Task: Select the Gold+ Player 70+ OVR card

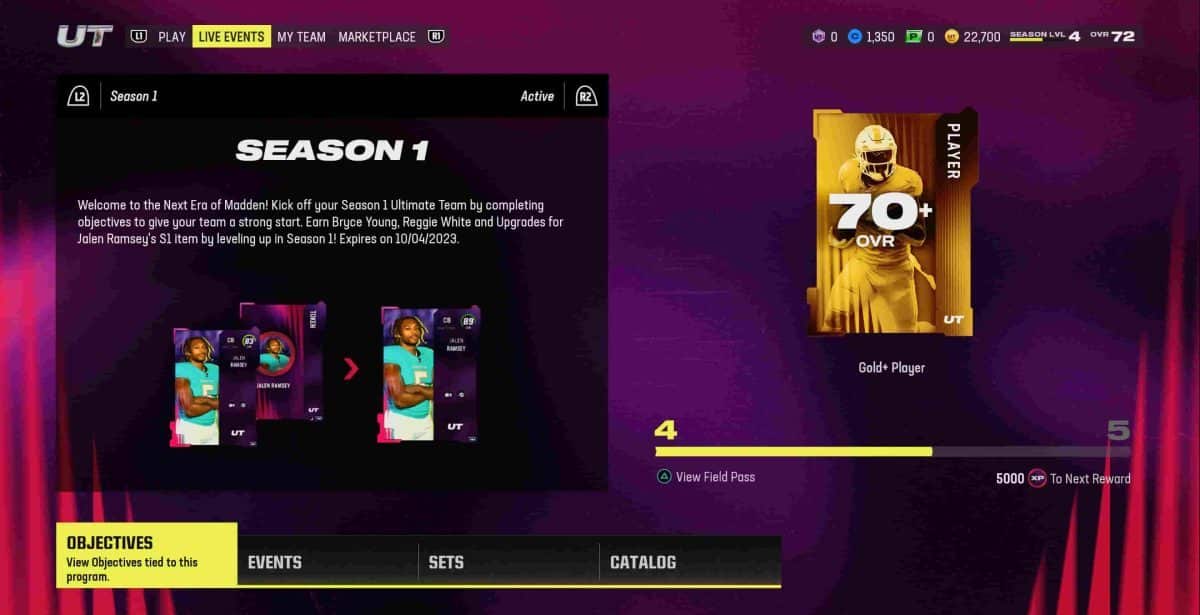Action: click(892, 222)
